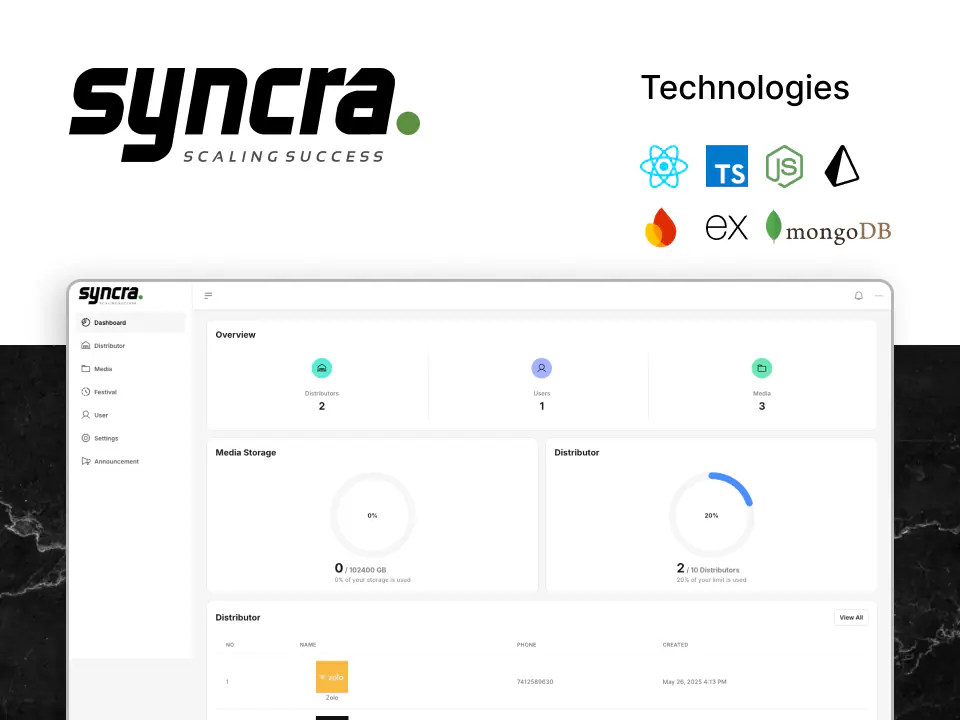
Task: Click the '2 / 10 Distributors' value
Action: [708, 569]
